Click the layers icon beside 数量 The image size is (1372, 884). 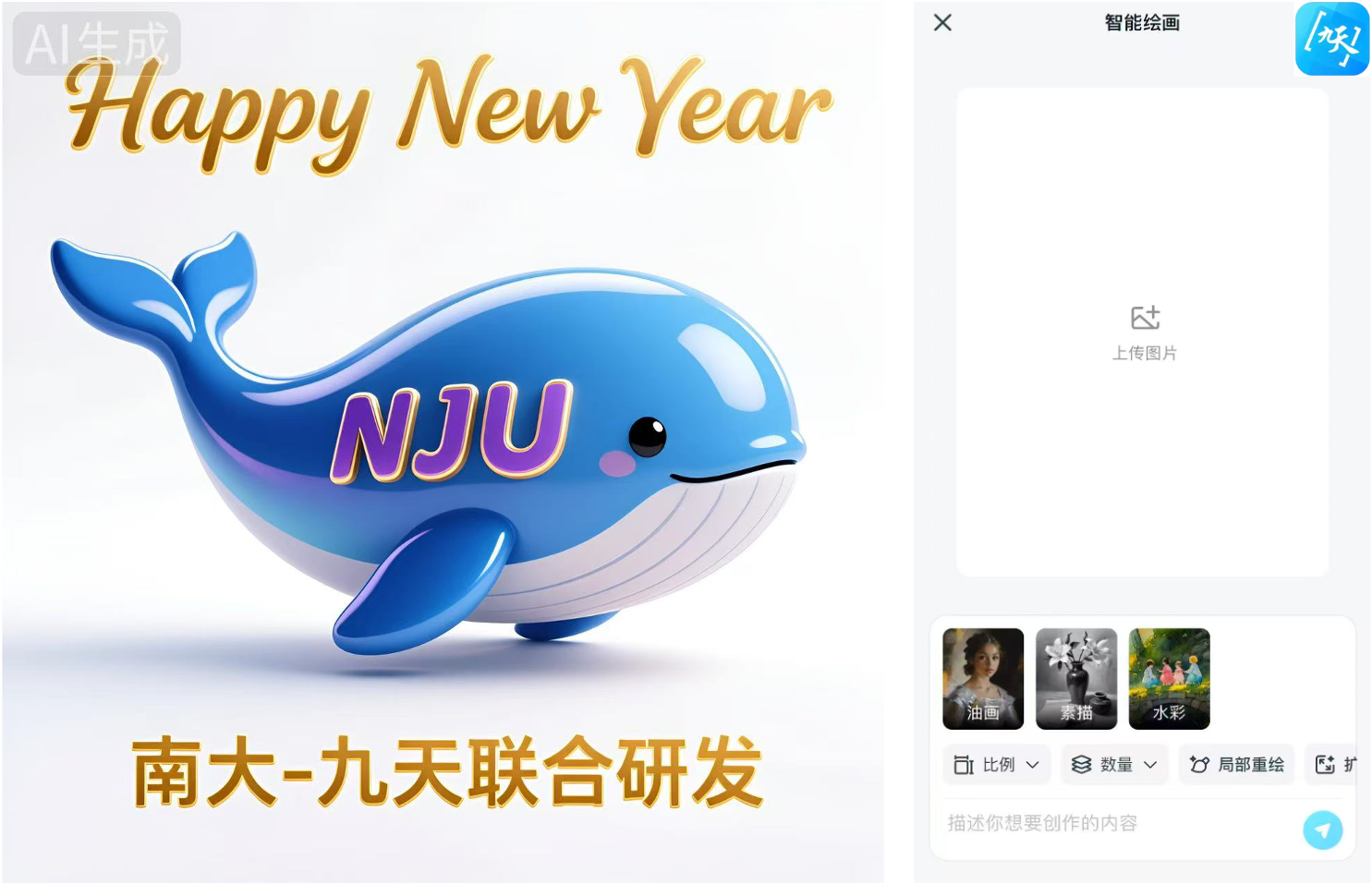click(x=1081, y=765)
